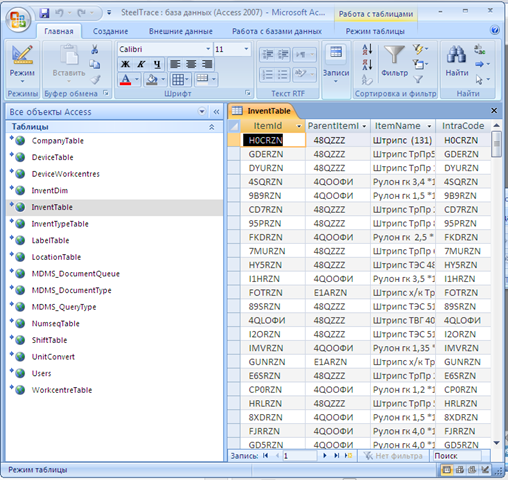Sort descending with the Z-A icon
The height and width of the screenshot is (480, 508).
[367, 64]
